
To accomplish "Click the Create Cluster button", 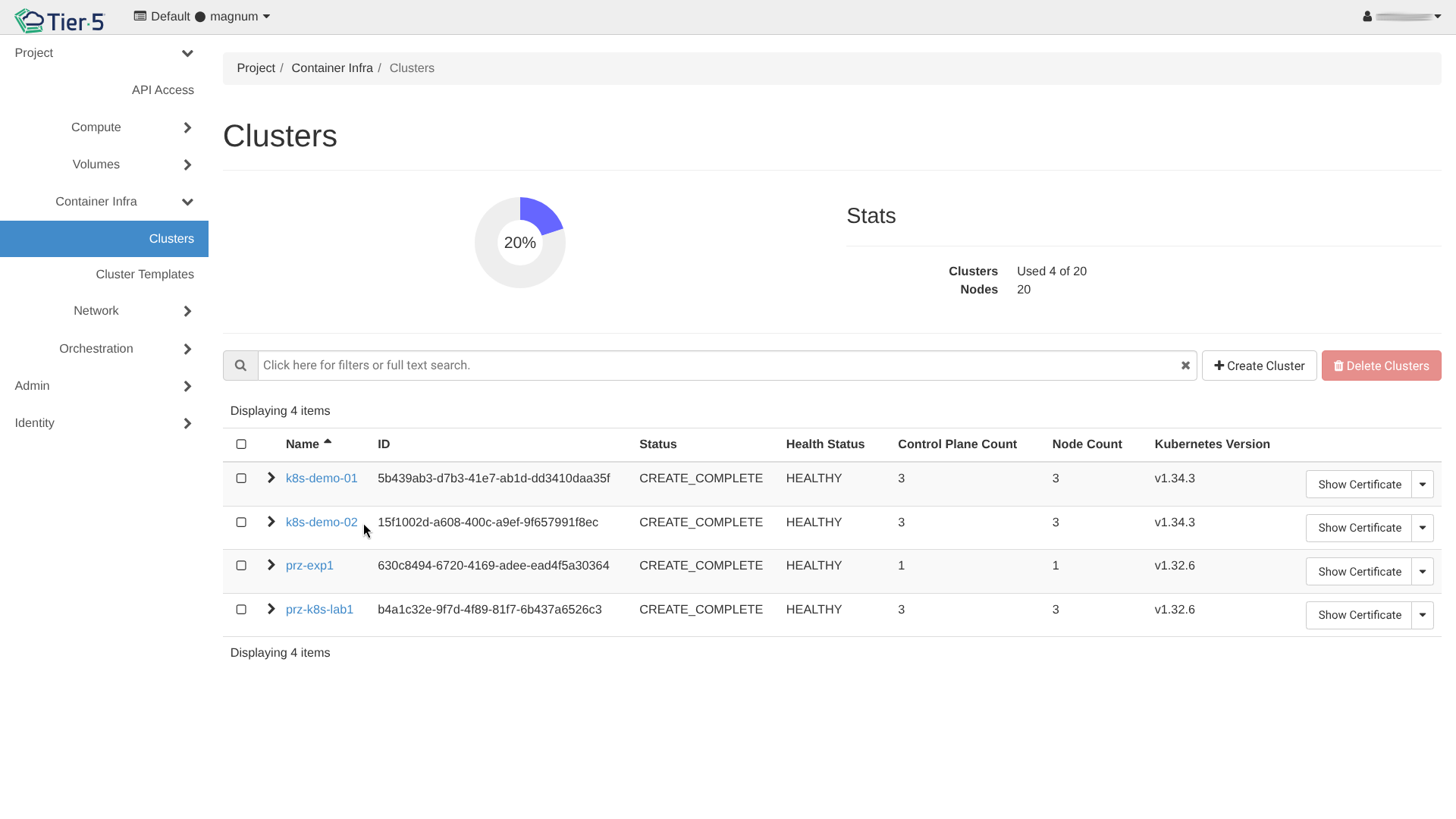I will [1259, 366].
